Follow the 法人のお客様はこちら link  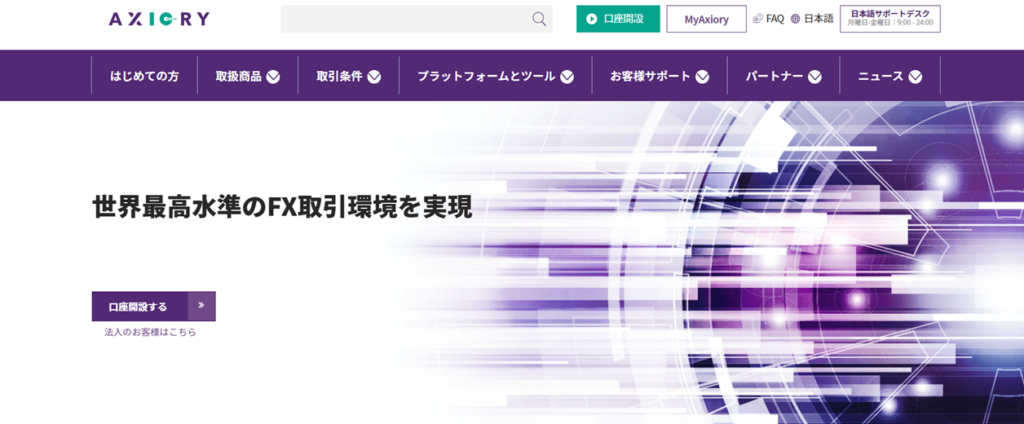pos(150,332)
